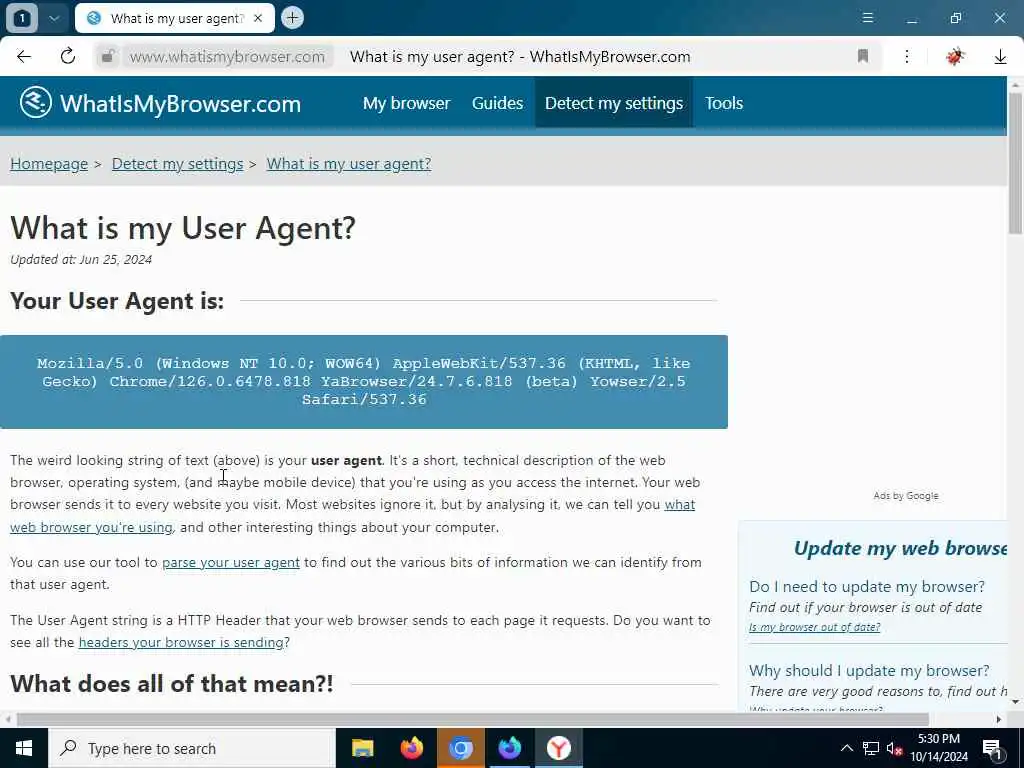Follow the 'Detect my settings' breadcrumb link
The height and width of the screenshot is (768, 1024).
(178, 164)
